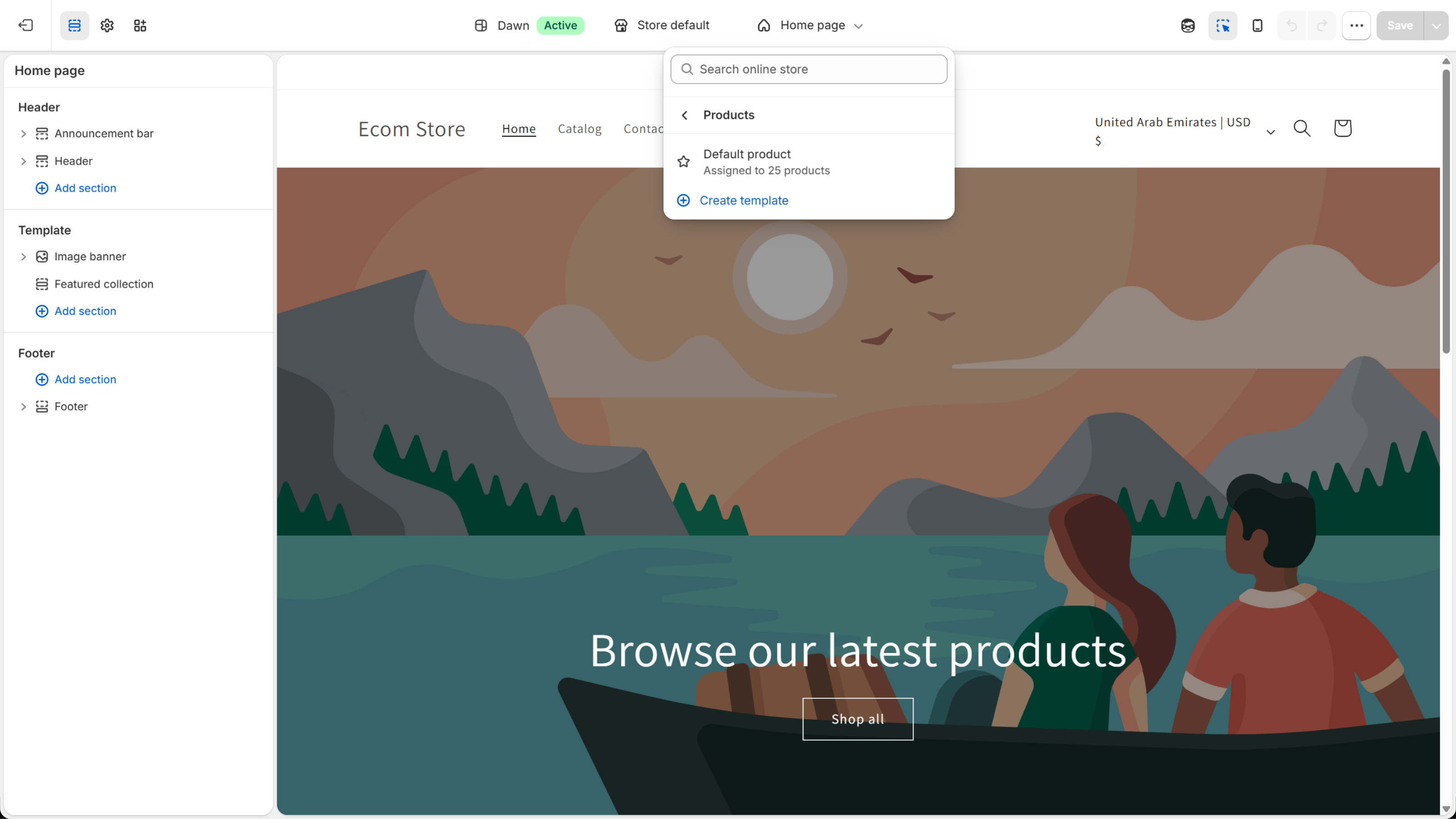Click the undo arrow
Viewport: 1456px width, 819px height.
pos(1292,25)
